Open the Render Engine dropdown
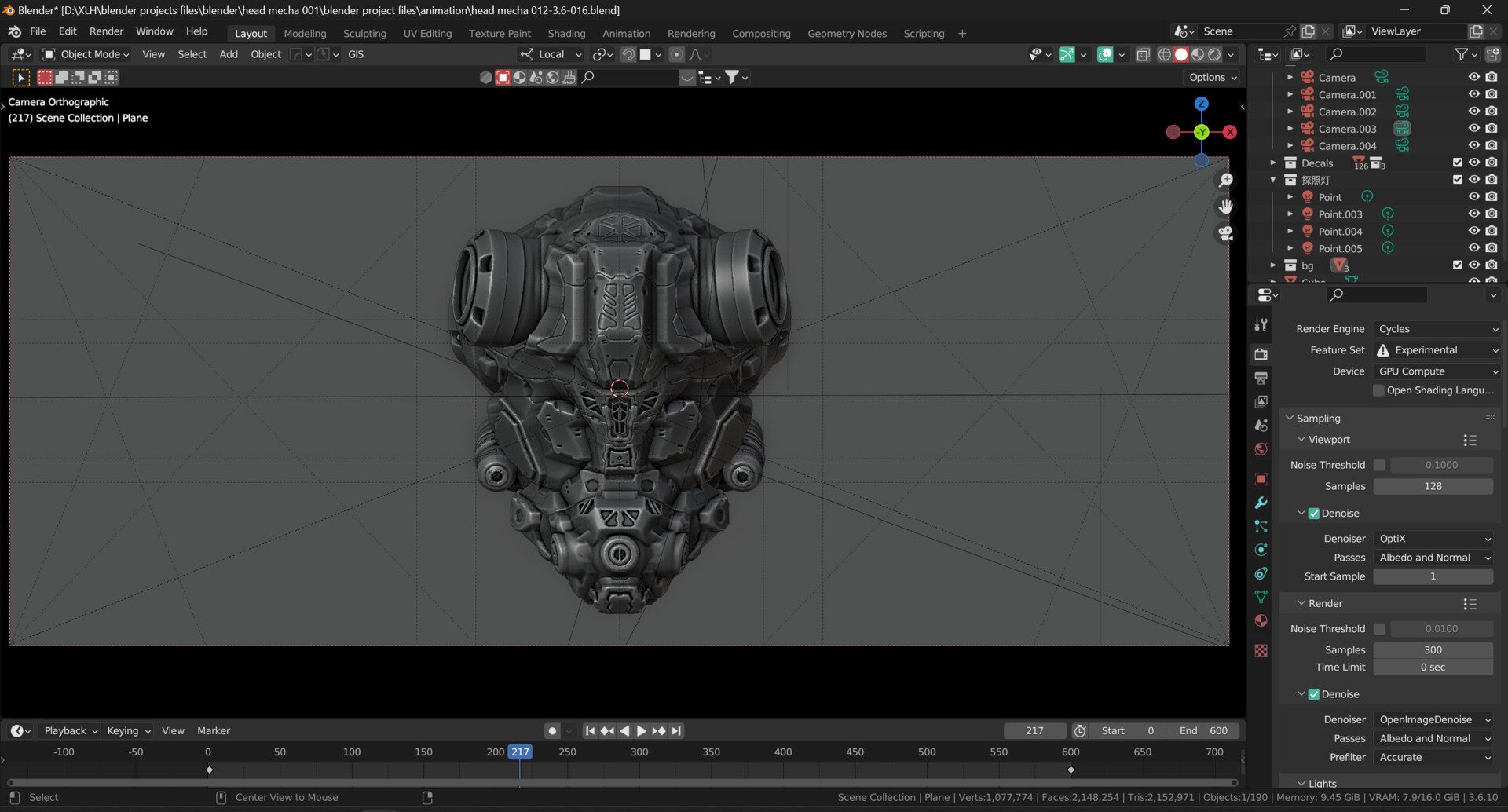1508x812 pixels. click(x=1437, y=329)
